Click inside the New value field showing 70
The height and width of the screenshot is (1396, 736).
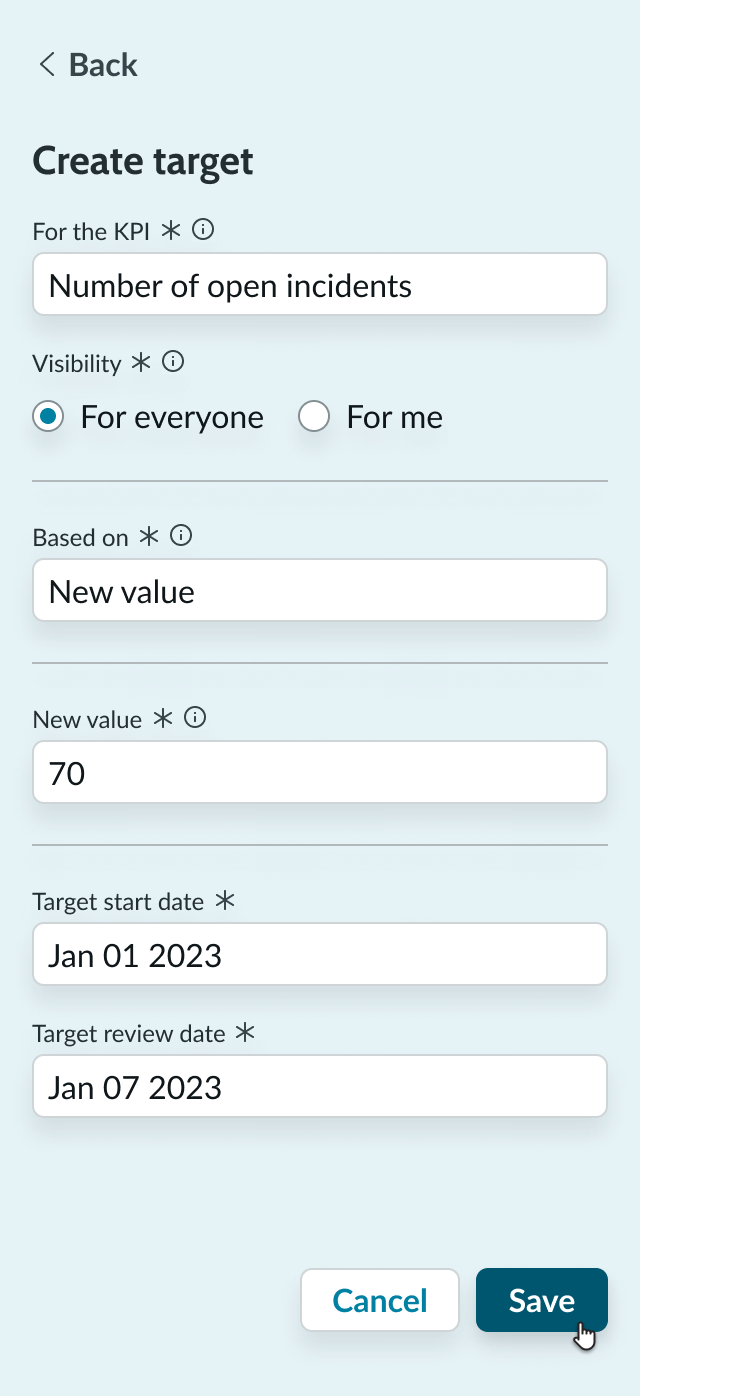coord(320,772)
